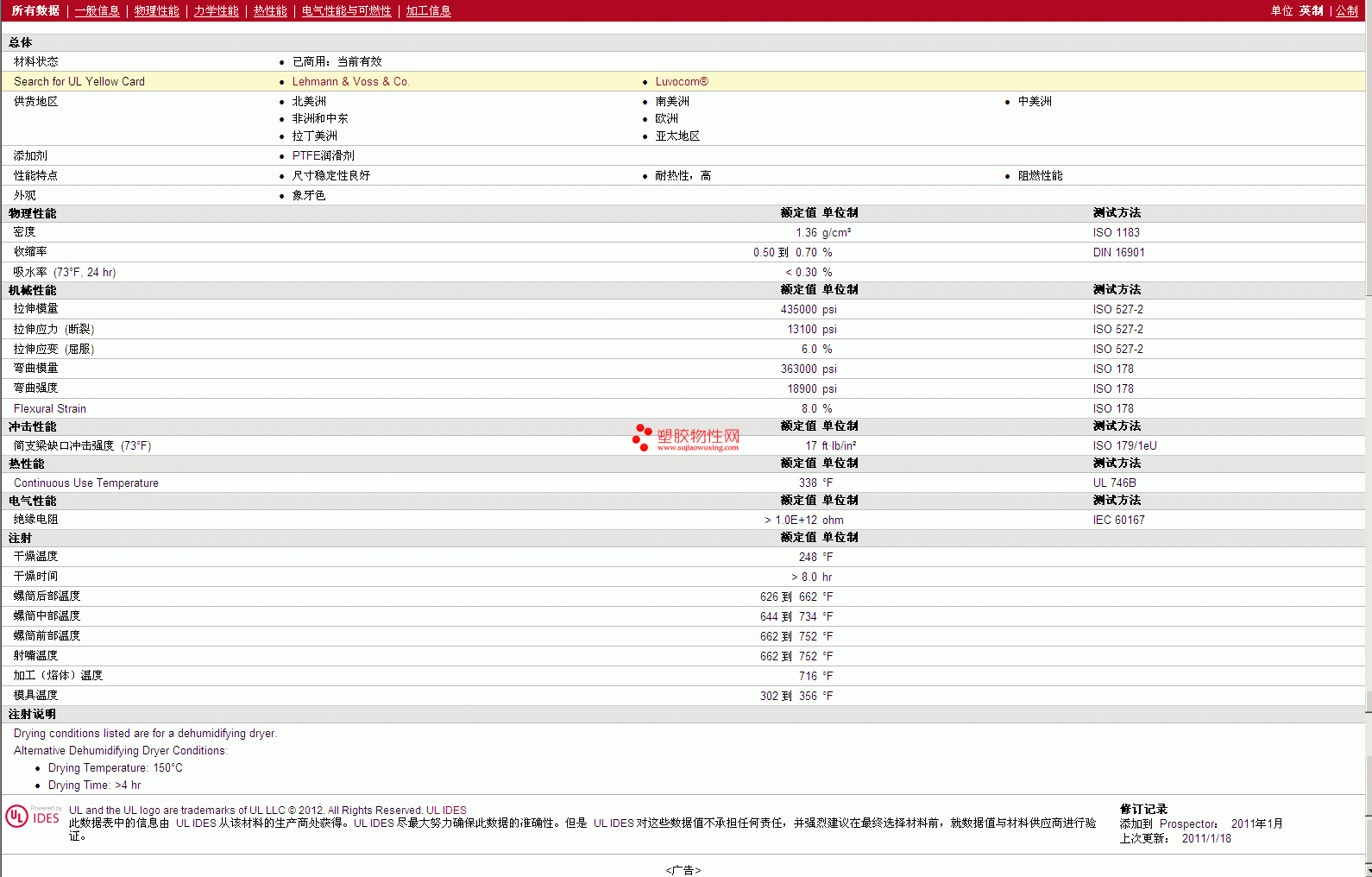The width and height of the screenshot is (1372, 877).
Task: Click the 1.36 g/cm³ density value
Action: tap(823, 232)
